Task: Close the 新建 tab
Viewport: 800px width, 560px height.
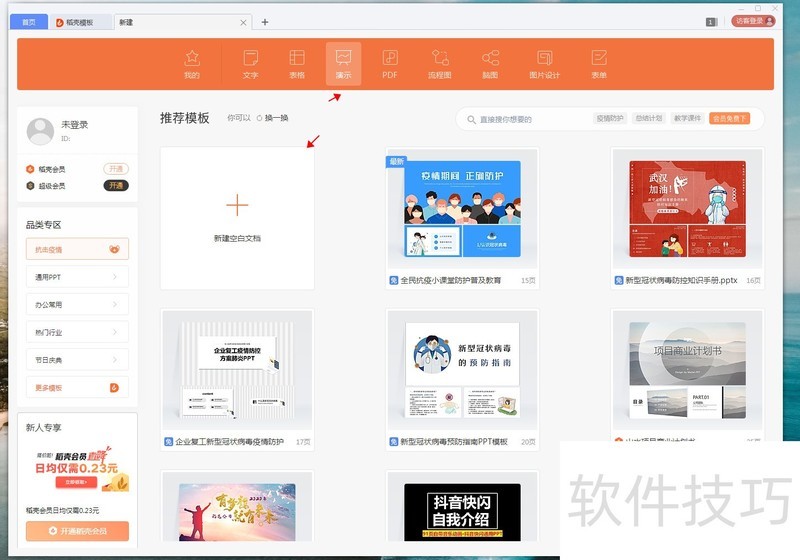Action: coord(243,22)
